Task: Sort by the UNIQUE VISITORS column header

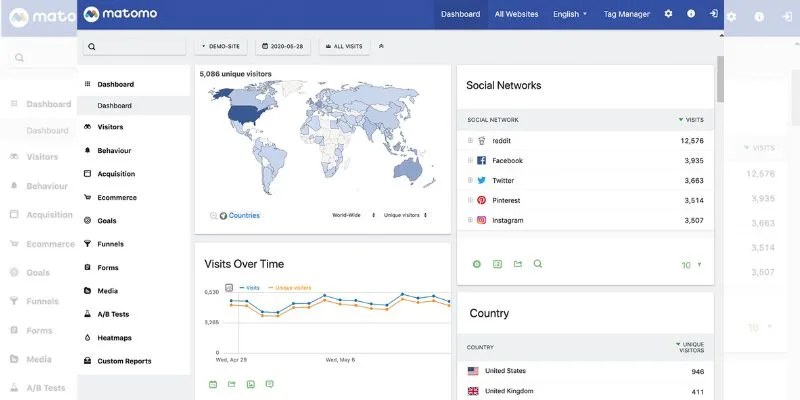Action: (690, 347)
